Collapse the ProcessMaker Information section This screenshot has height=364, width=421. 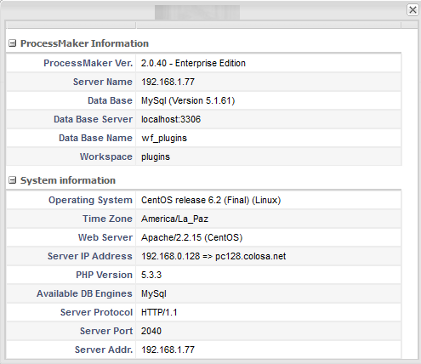click(12, 43)
